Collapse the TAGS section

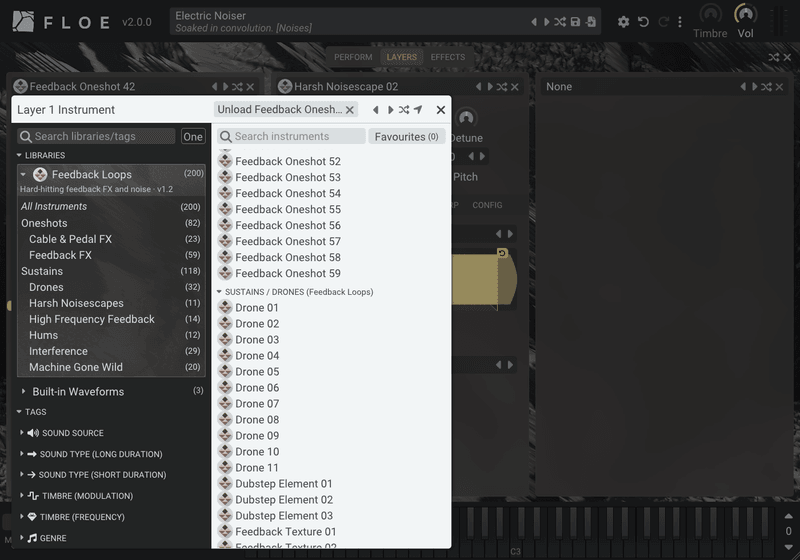[32, 412]
